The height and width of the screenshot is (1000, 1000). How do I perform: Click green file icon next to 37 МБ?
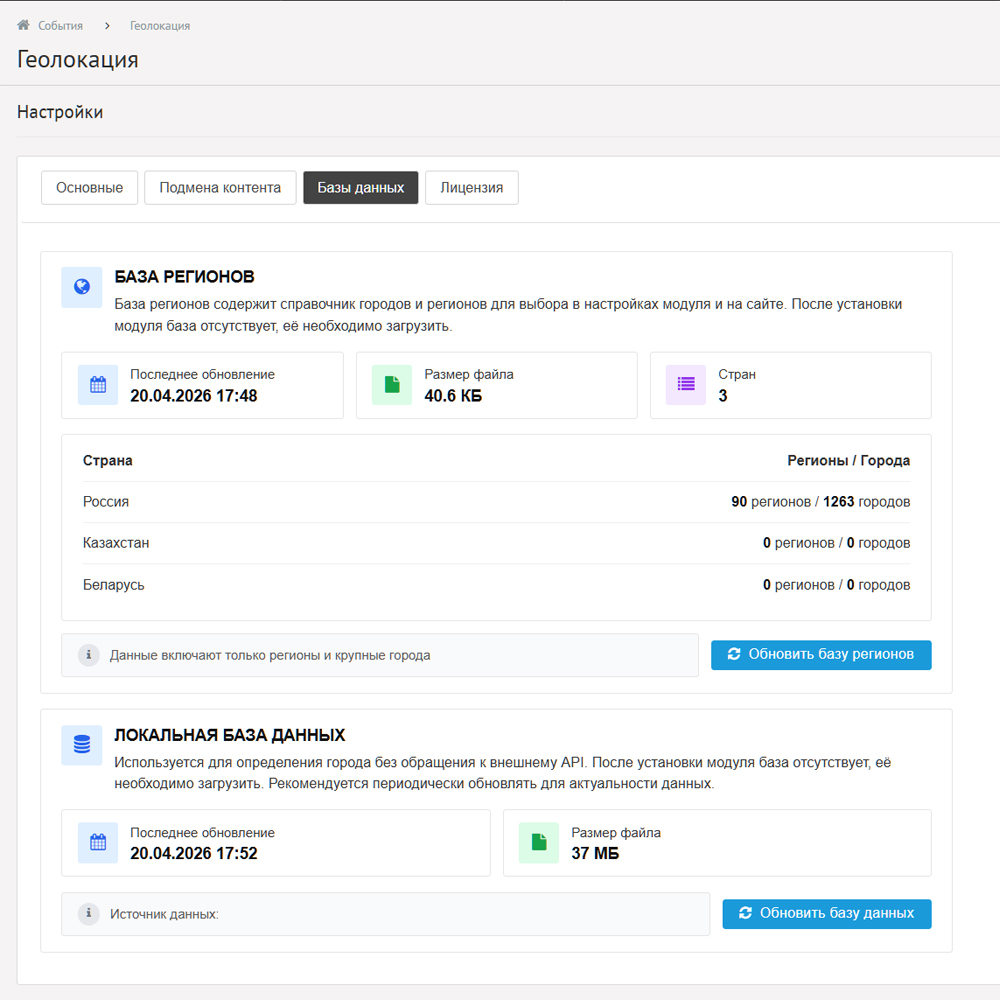tap(539, 843)
